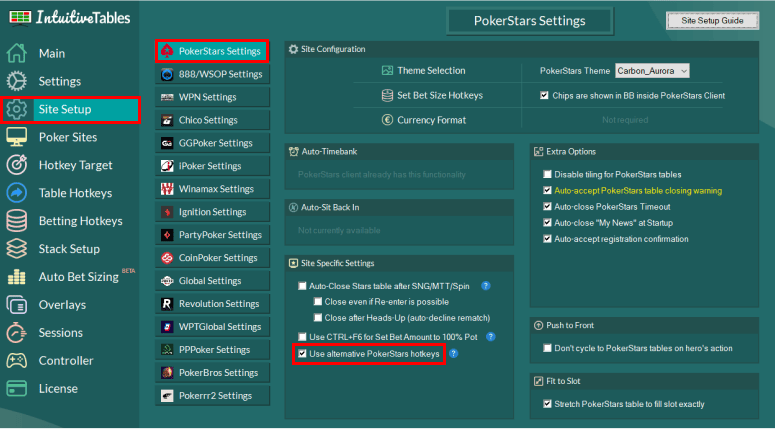
Task: Click the Currency Format euro icon
Action: pos(388,120)
